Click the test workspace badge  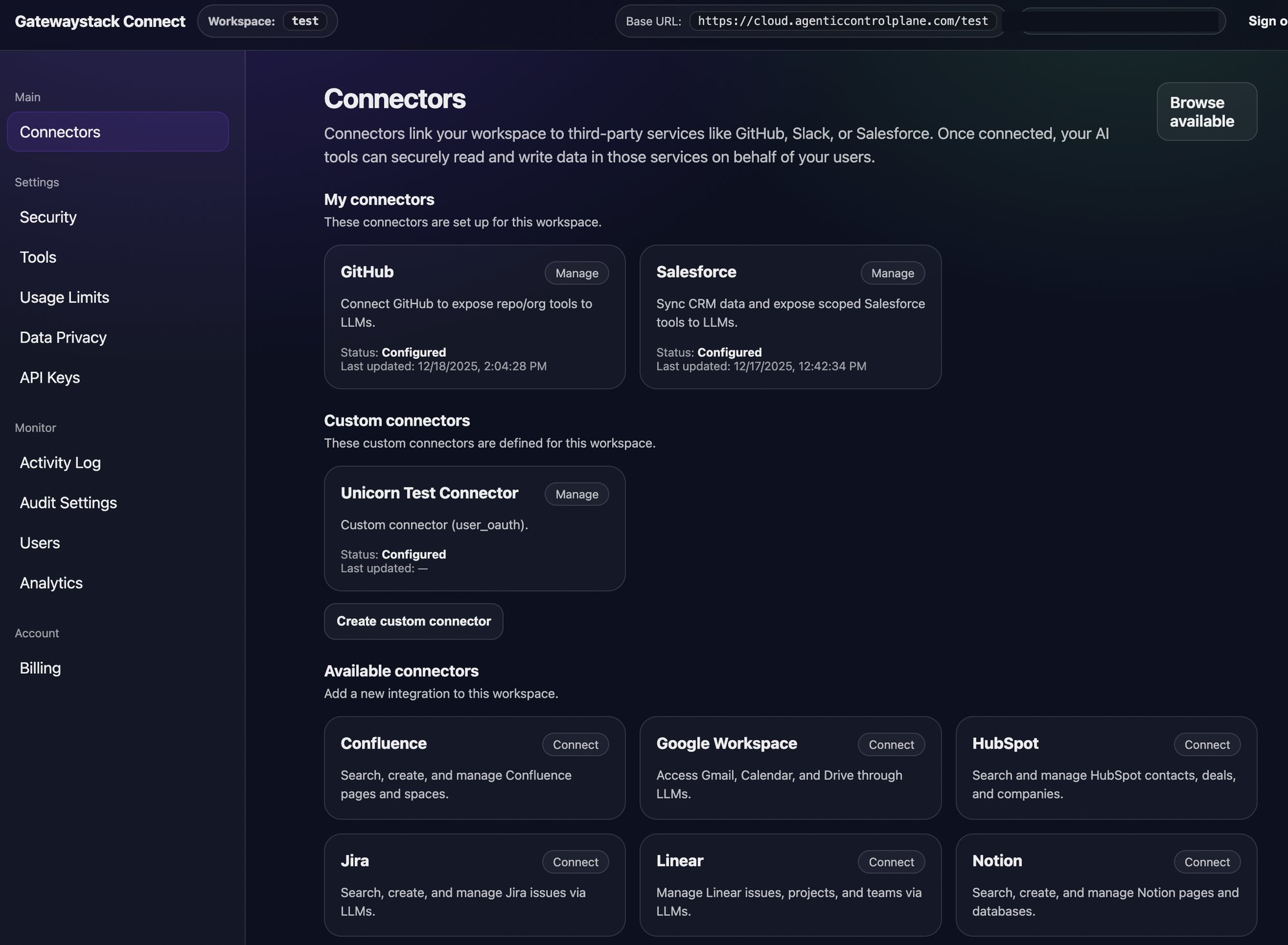(x=305, y=21)
